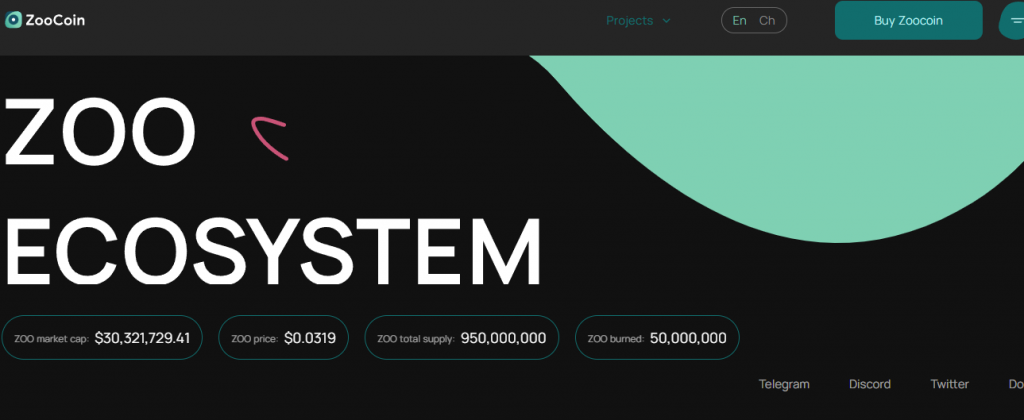Click the 950,000,000 total supply value
1024x420 pixels.
[504, 338]
